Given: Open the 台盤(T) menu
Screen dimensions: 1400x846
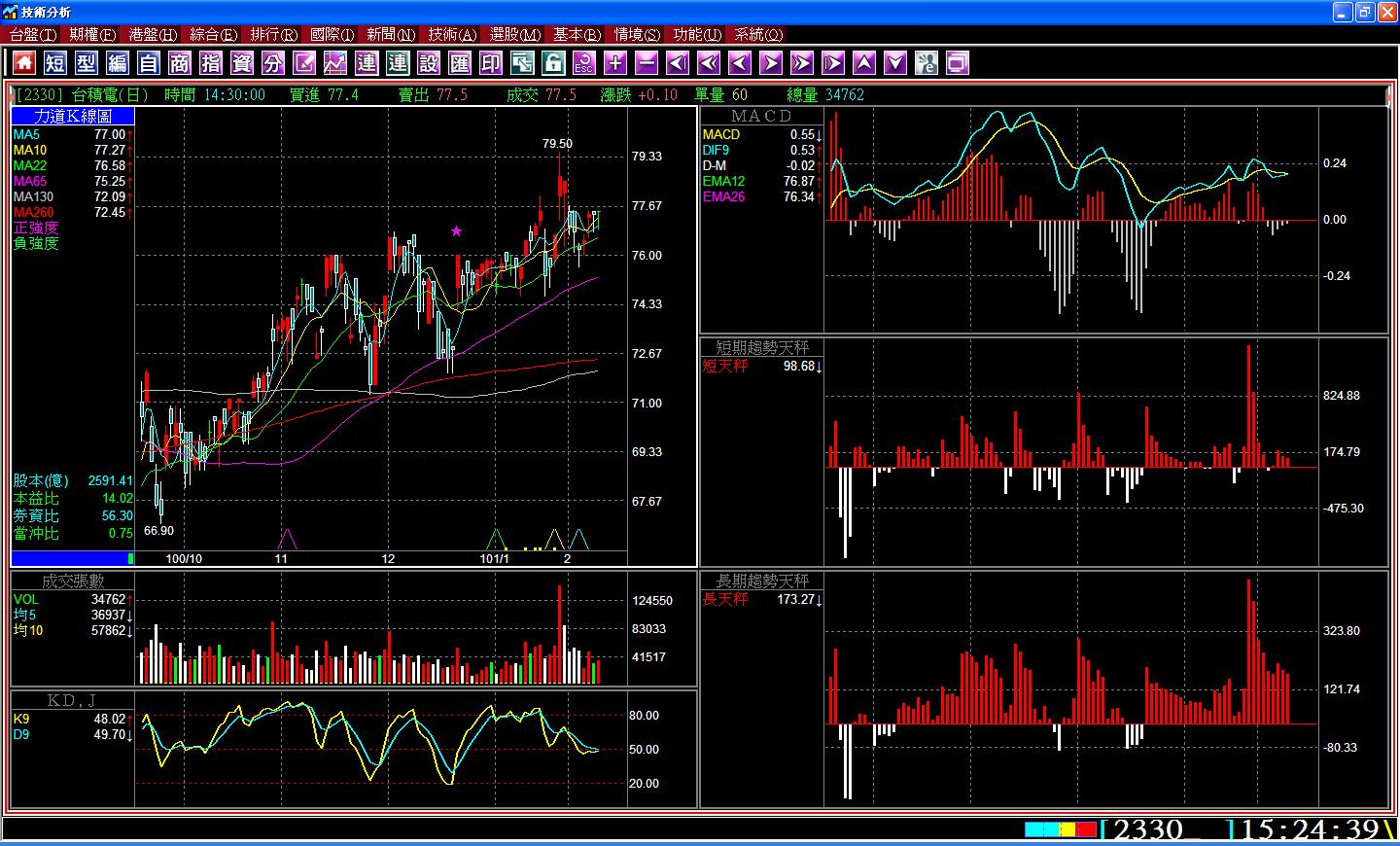Looking at the screenshot, I should 33,34.
